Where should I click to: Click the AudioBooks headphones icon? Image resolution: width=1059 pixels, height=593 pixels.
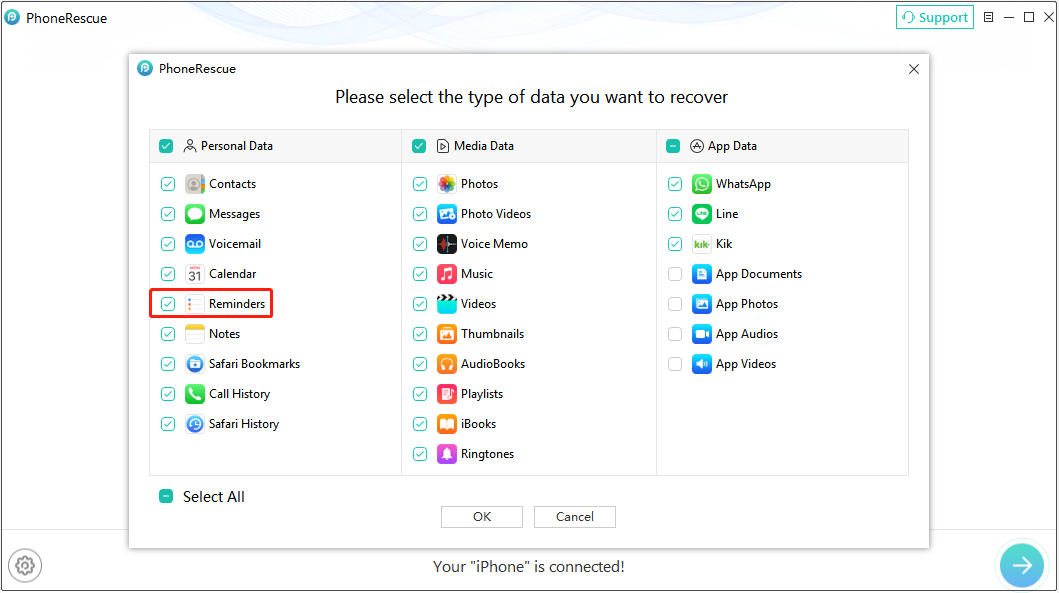click(x=446, y=364)
